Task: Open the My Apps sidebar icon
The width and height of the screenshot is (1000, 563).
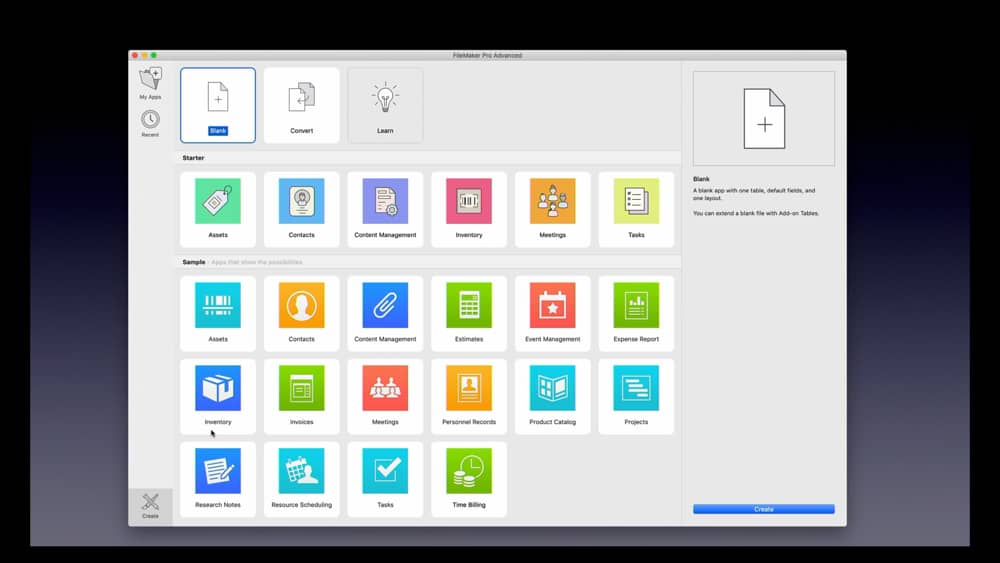Action: (x=151, y=82)
